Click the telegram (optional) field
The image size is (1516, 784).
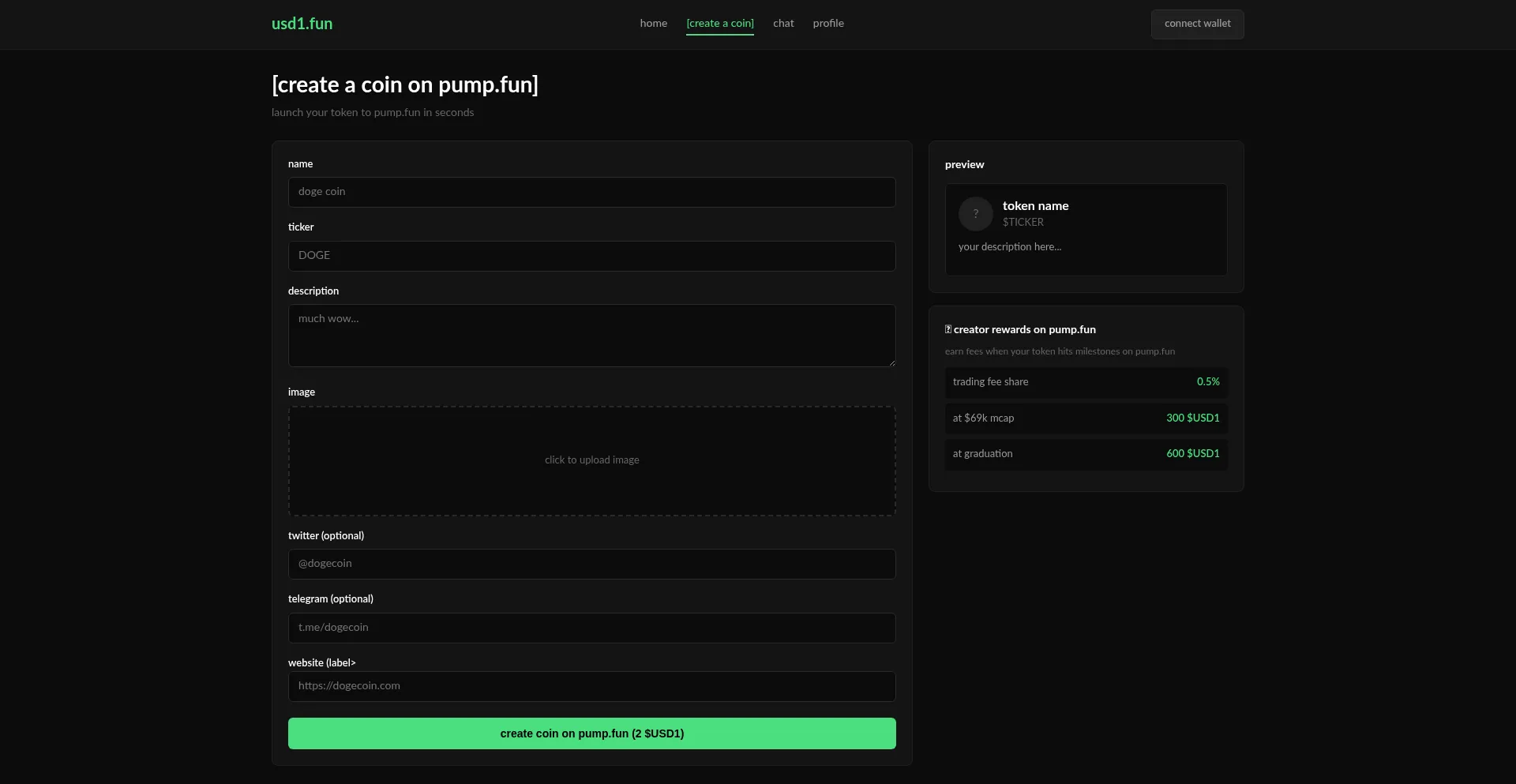591,628
